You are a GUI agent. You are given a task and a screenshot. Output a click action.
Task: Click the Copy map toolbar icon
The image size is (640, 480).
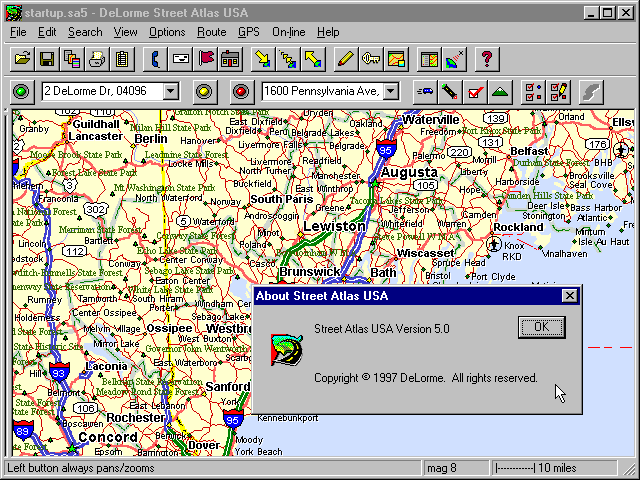tap(72, 60)
